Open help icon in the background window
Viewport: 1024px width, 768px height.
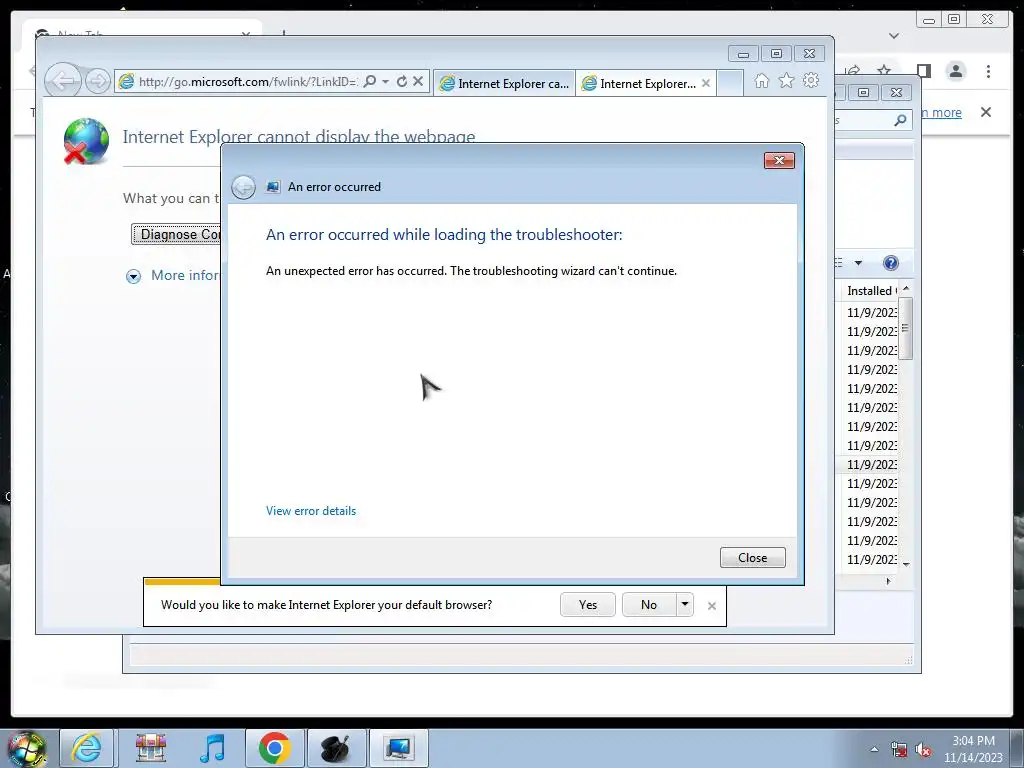(891, 263)
